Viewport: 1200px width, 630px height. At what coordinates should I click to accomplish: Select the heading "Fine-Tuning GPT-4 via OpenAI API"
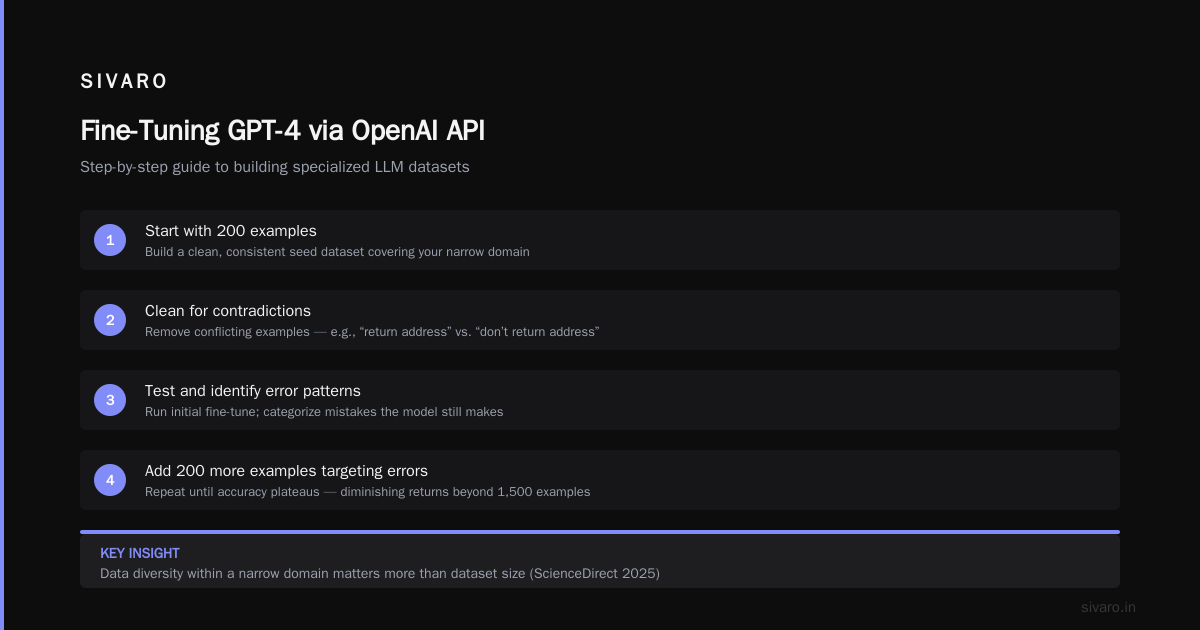click(x=283, y=130)
